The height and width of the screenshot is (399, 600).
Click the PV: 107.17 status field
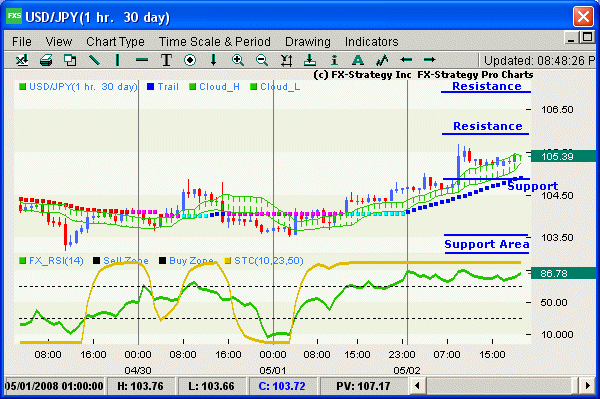tap(363, 386)
